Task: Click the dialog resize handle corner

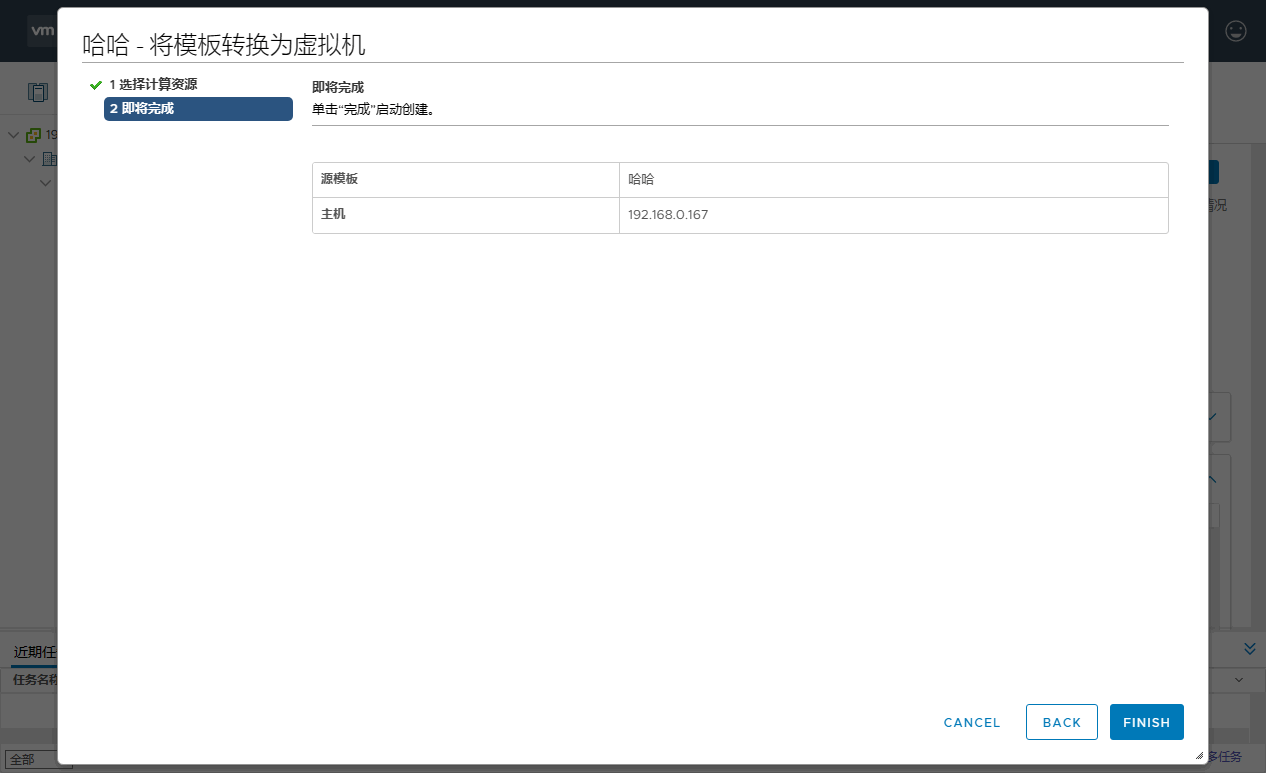Action: pos(1199,756)
